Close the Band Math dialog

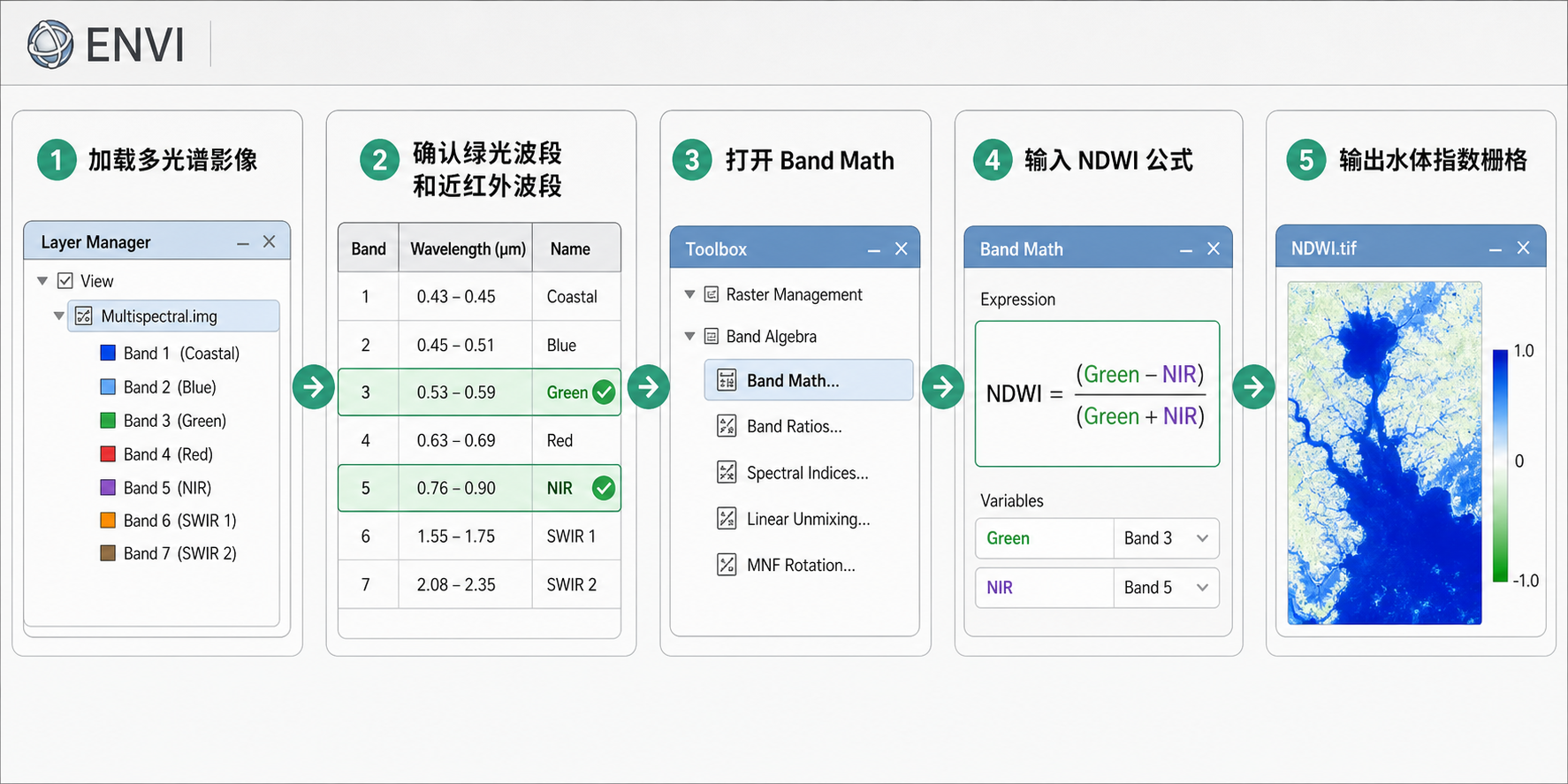[1214, 249]
